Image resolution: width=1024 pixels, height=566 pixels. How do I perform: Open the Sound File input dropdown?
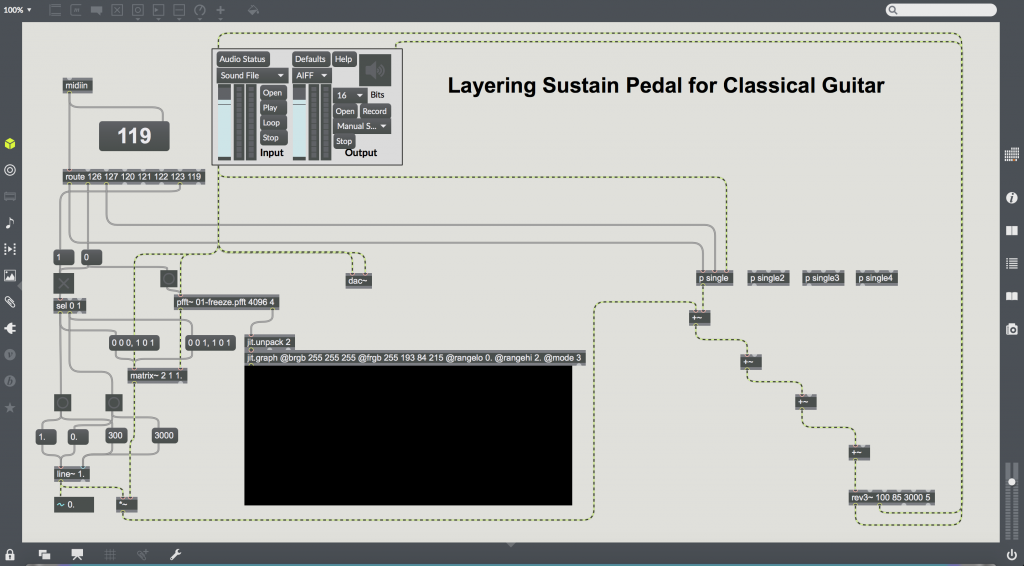pyautogui.click(x=253, y=75)
